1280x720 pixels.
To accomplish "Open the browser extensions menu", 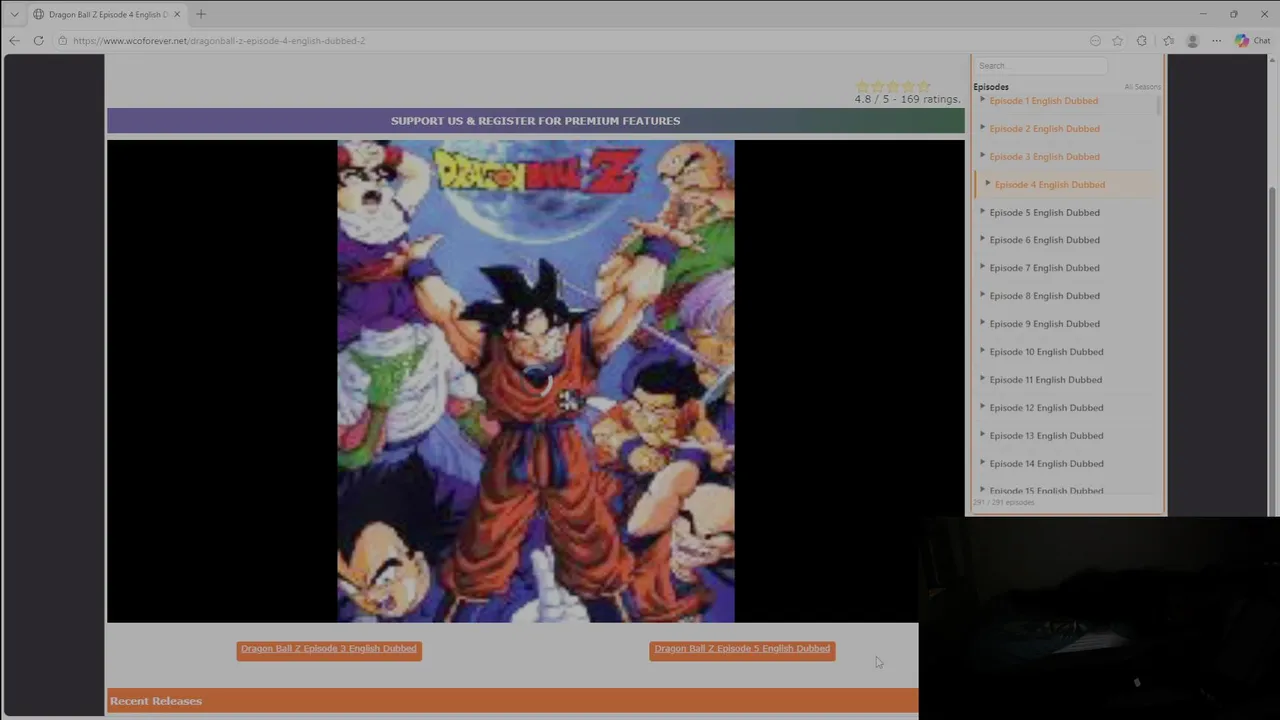I will 1142,41.
